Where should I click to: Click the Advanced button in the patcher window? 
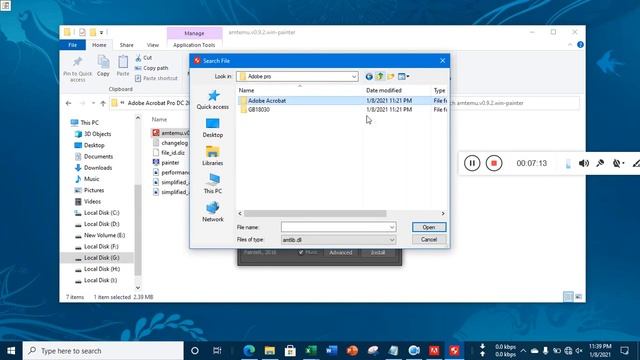(340, 253)
